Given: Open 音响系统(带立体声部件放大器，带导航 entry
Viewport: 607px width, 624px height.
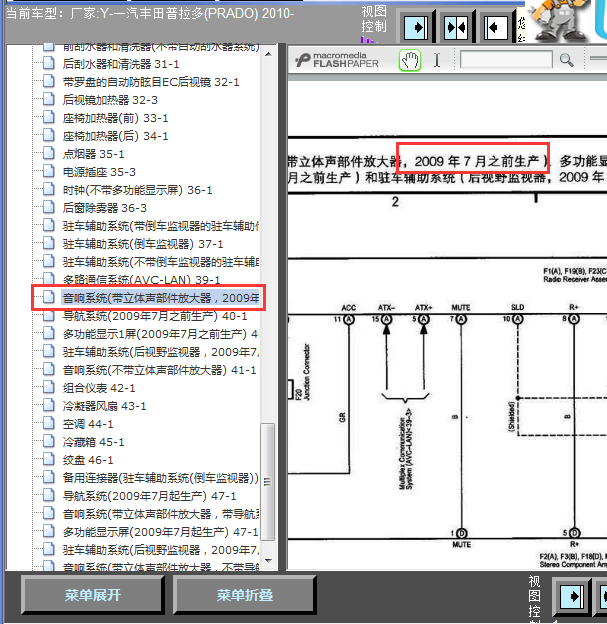Looking at the screenshot, I should [161, 514].
